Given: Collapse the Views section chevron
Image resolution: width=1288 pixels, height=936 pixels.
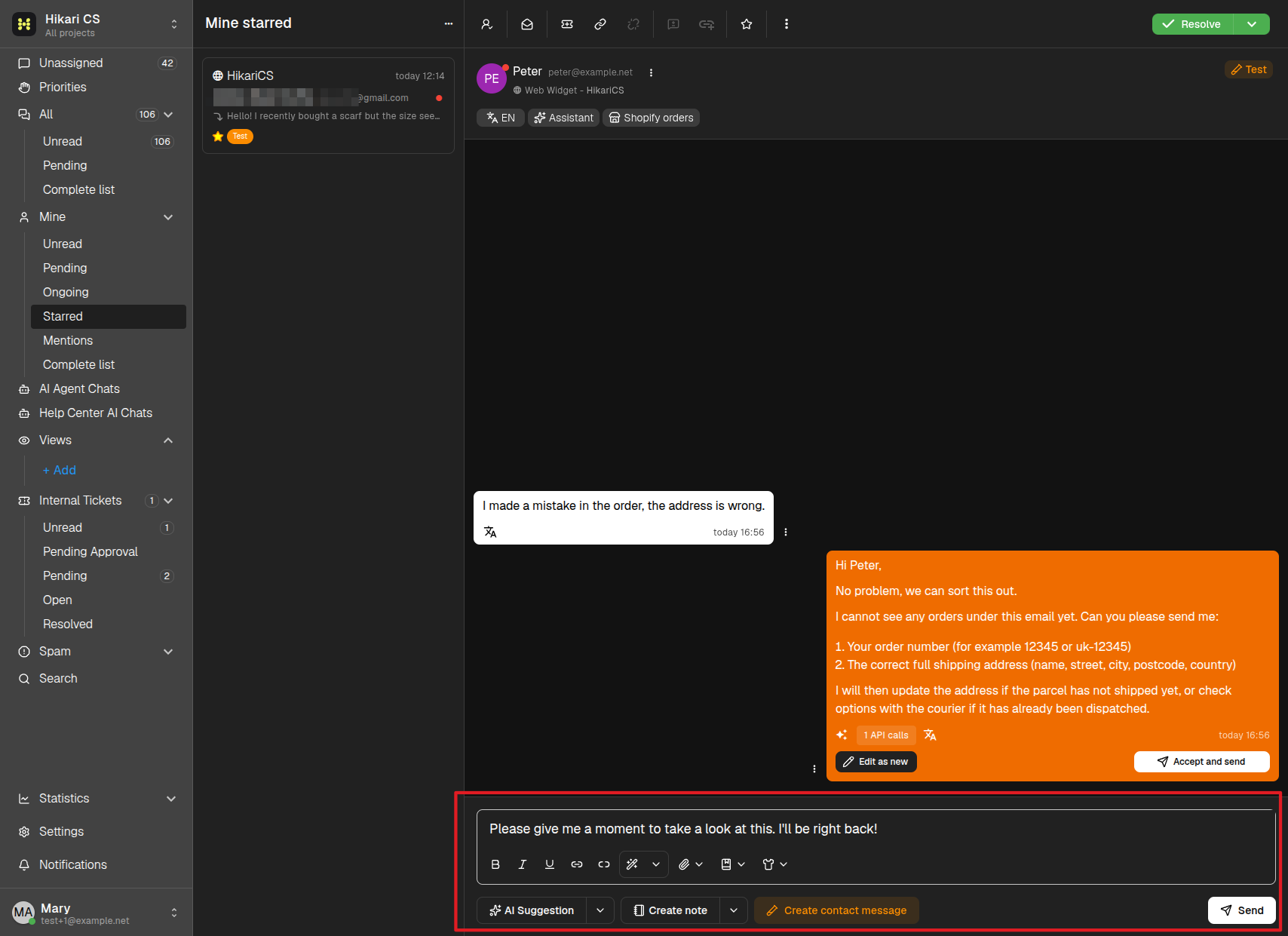Looking at the screenshot, I should click(x=168, y=440).
